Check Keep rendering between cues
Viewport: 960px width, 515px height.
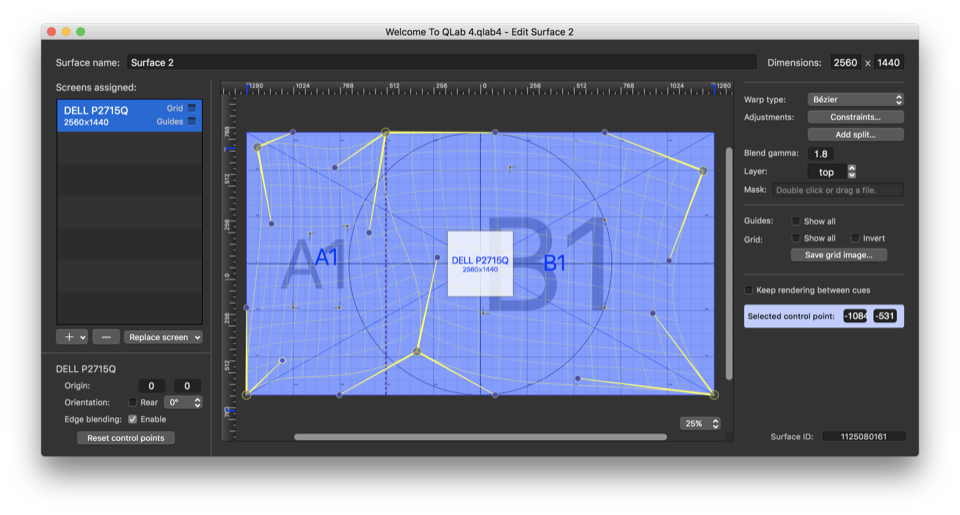pyautogui.click(x=749, y=290)
